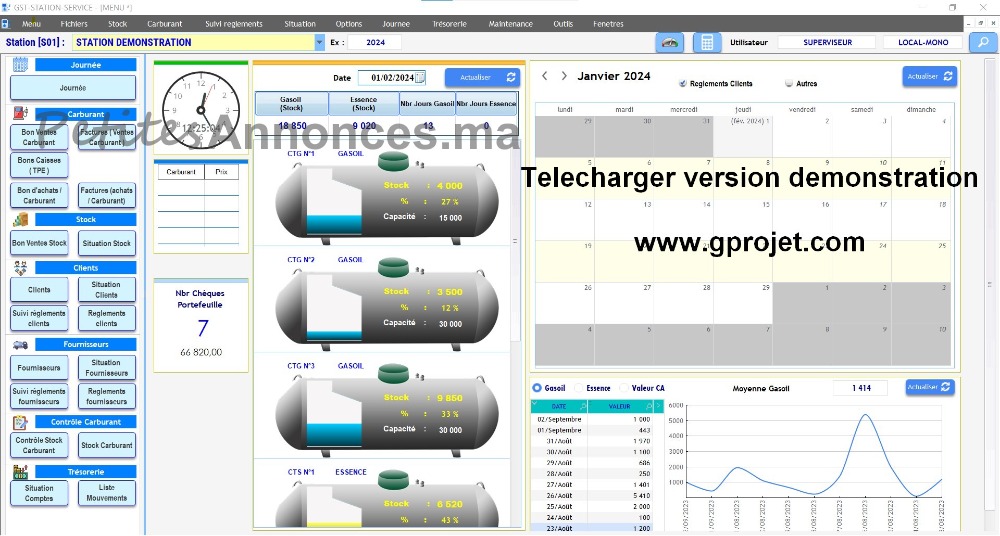Open Bons Caisses (TPE)
The width and height of the screenshot is (1000, 536).
[39, 165]
